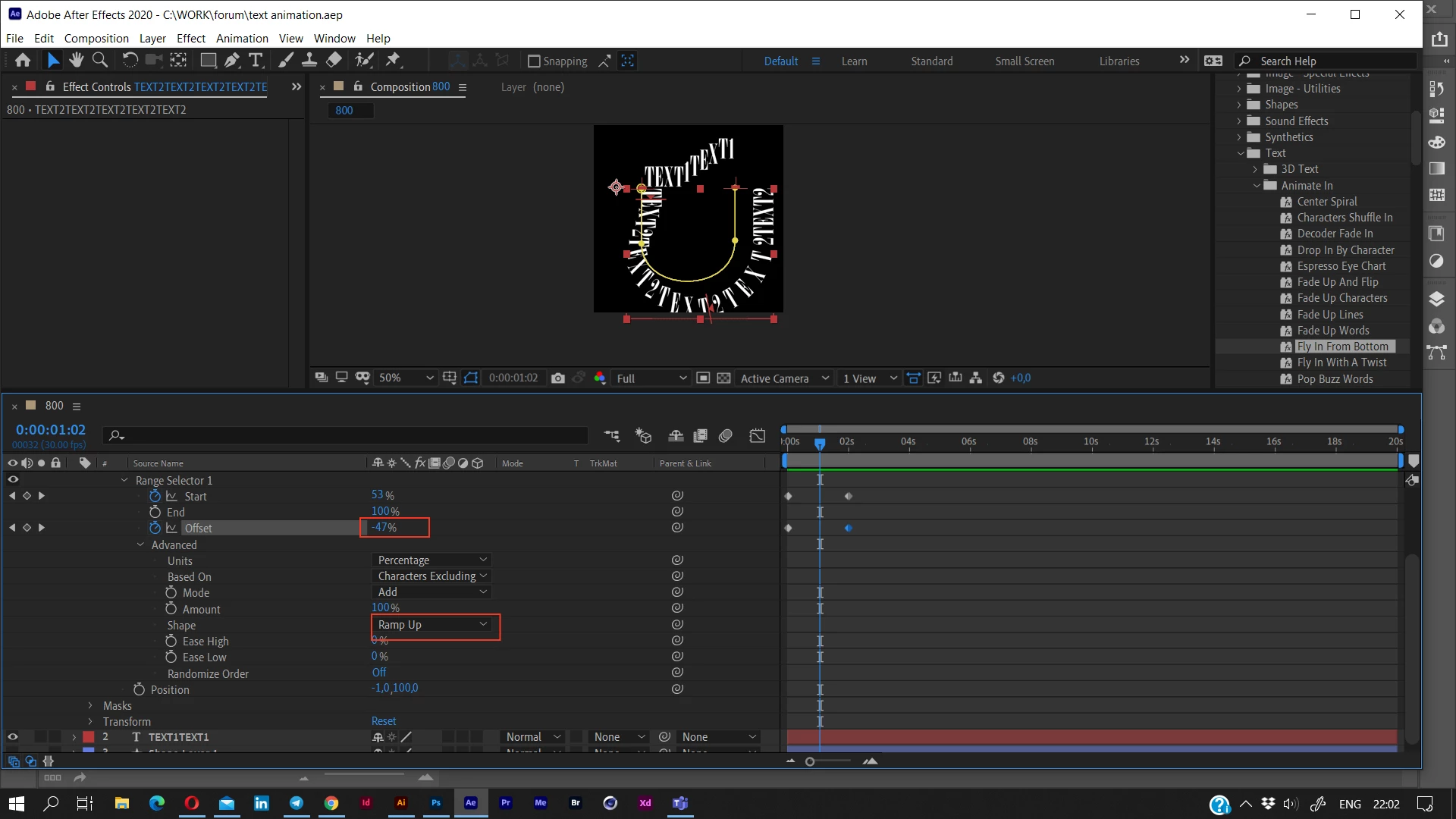The height and width of the screenshot is (819, 1456).
Task: Expand the Masks property group
Action: point(90,705)
